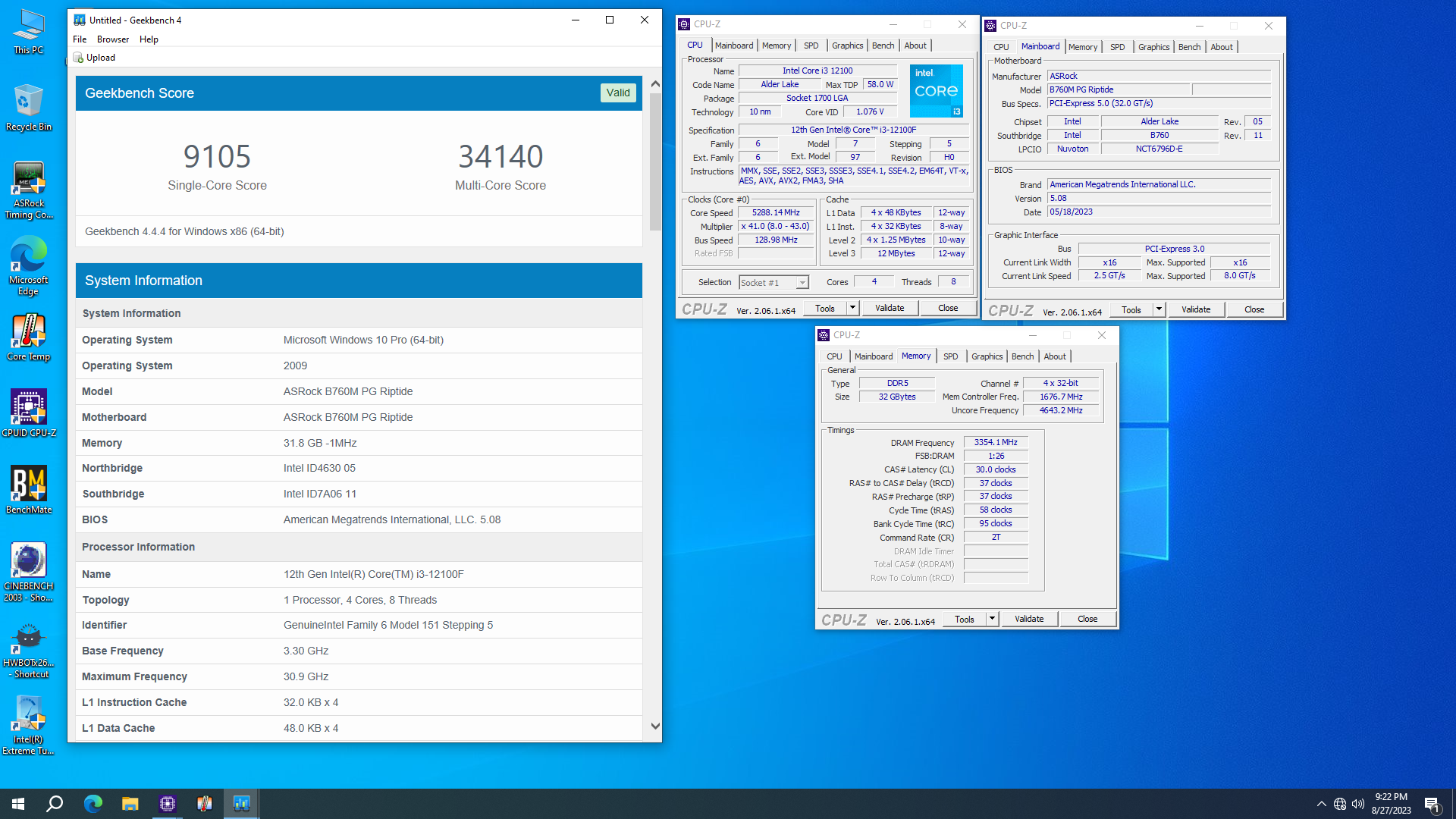Open the Browser menu in Geekbench
Viewport: 1456px width, 819px height.
coord(113,39)
